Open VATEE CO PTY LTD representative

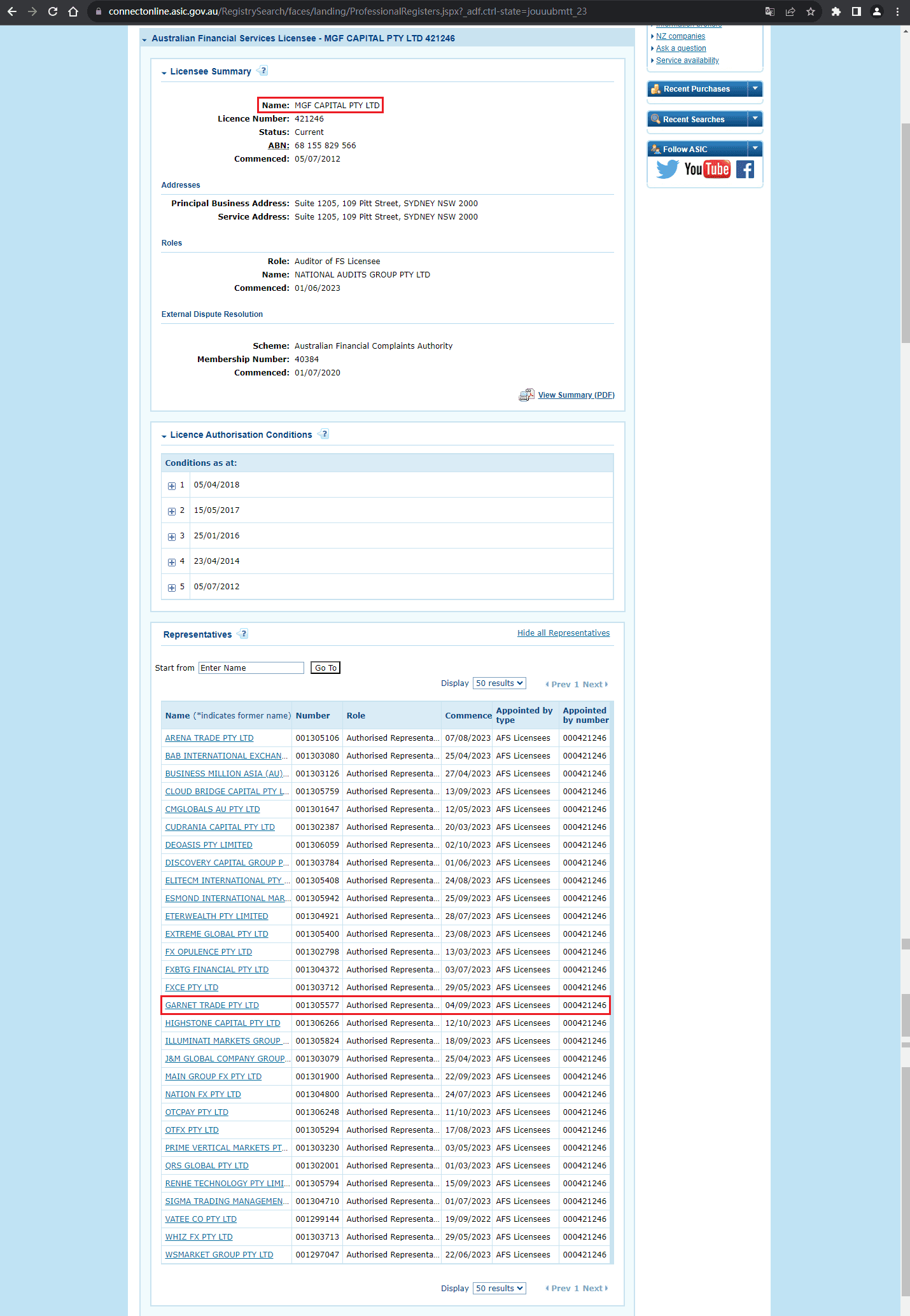[201, 1219]
